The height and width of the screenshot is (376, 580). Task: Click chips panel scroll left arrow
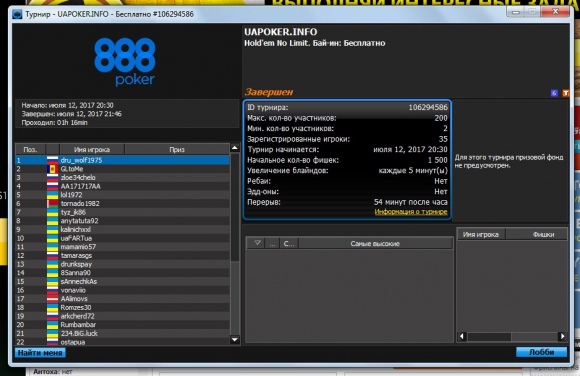[462, 336]
